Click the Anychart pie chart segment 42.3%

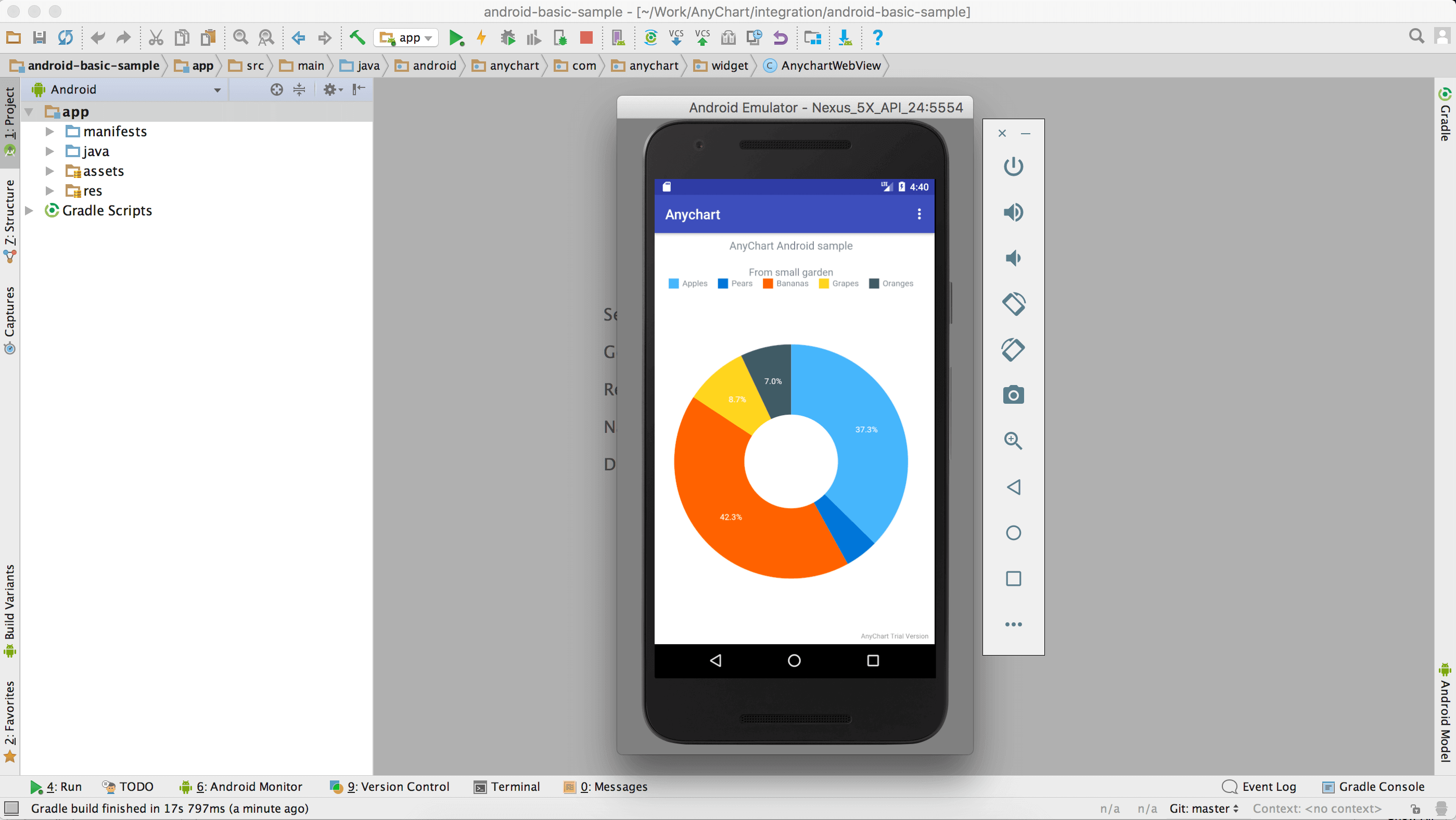730,517
